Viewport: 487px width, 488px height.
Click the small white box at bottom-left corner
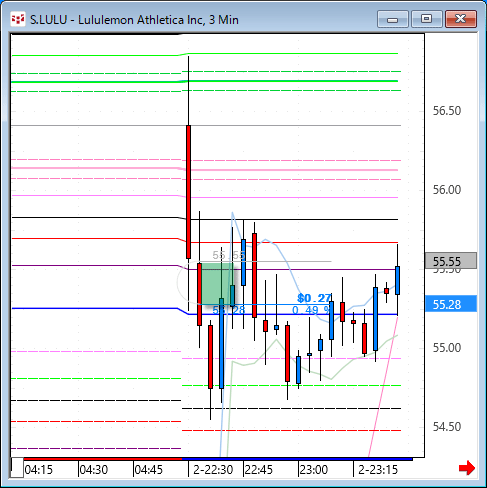click(x=17, y=468)
